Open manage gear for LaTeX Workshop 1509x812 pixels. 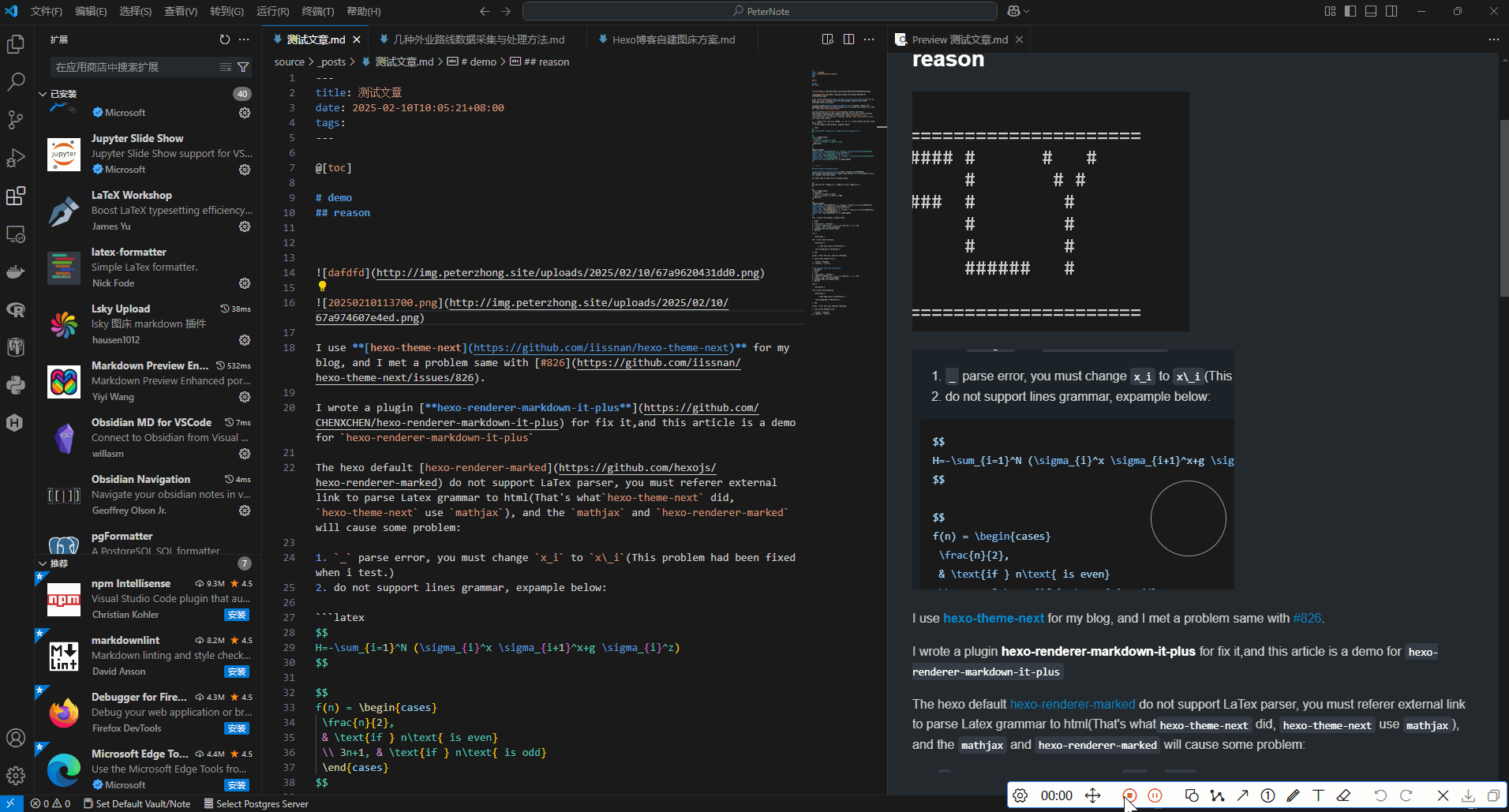(245, 226)
